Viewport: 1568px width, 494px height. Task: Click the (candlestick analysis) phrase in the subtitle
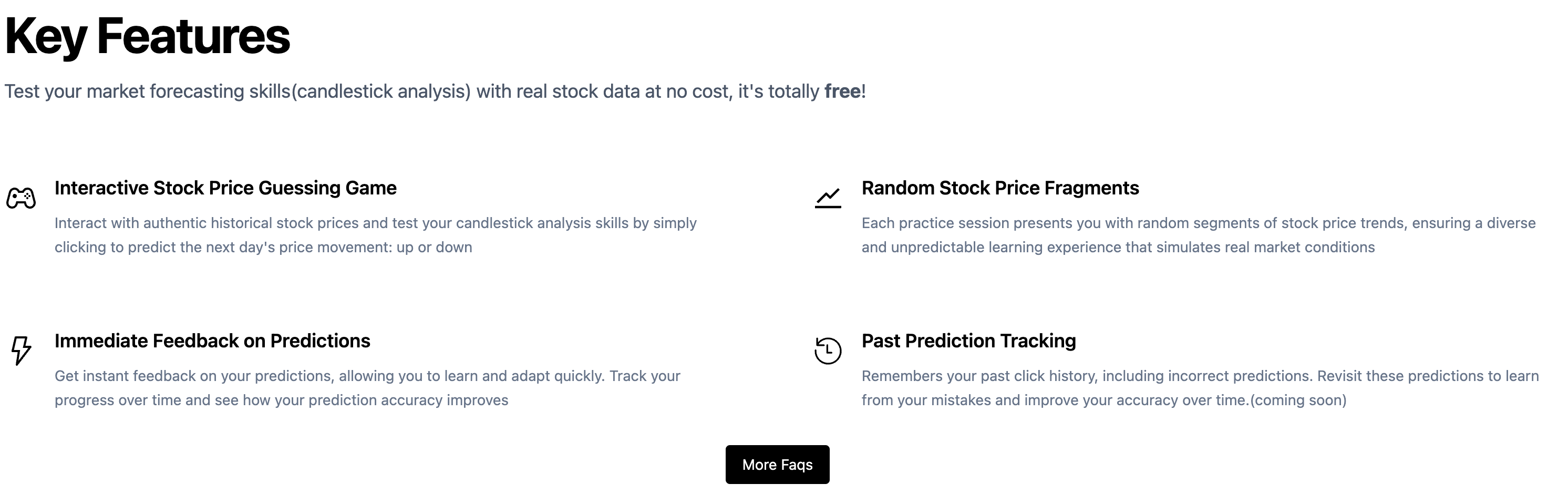[x=381, y=91]
